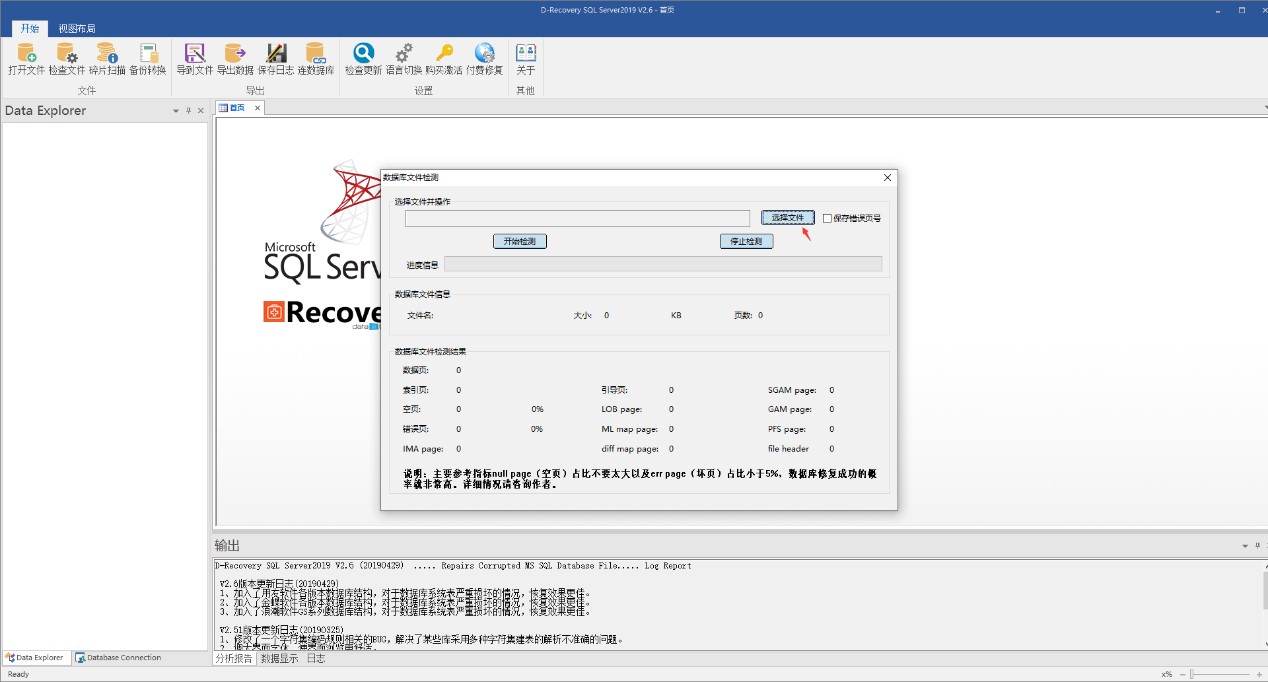Enable the 保存错误页号 checkbox
Image resolution: width=1268 pixels, height=682 pixels.
827,218
